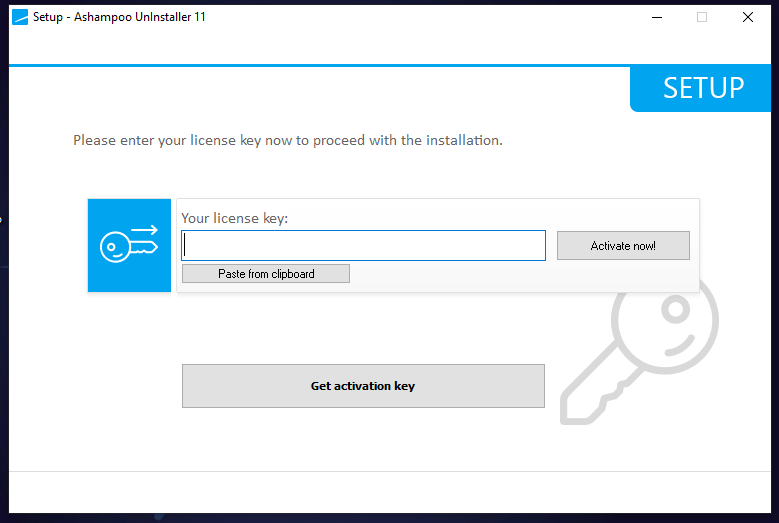This screenshot has width=779, height=523.
Task: Click the 'Please enter your license key' instruction
Action: click(x=288, y=140)
